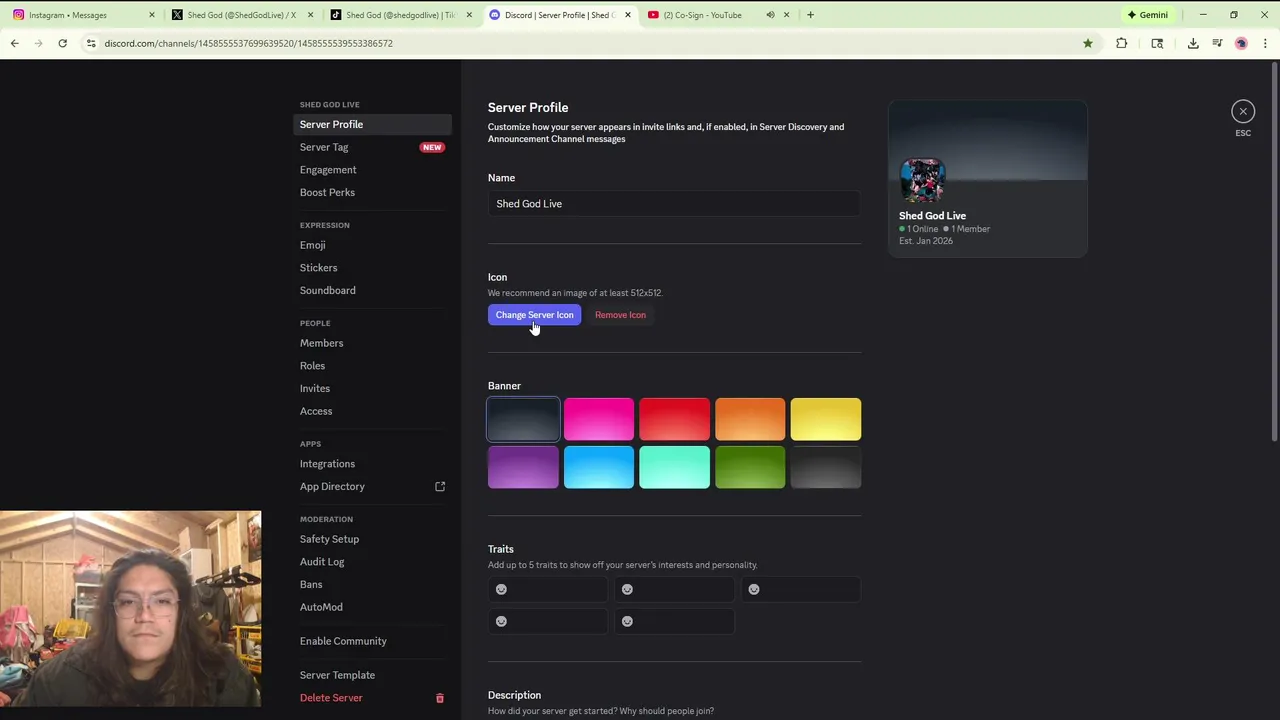This screenshot has height=720, width=1280.
Task: Reload the Discord page
Action: point(62,43)
